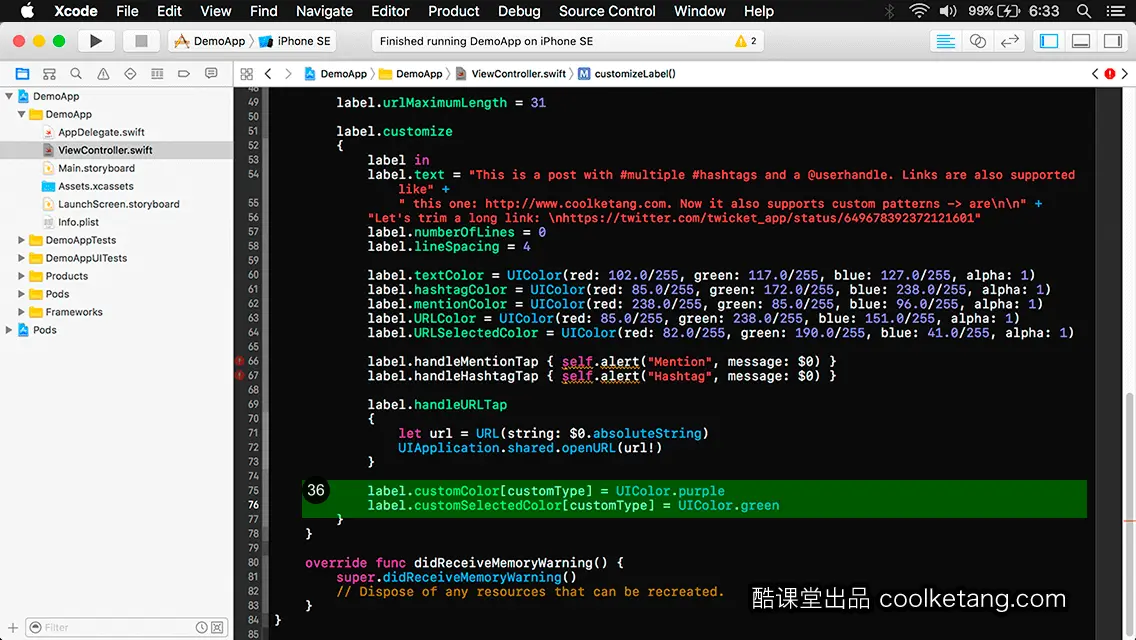Viewport: 1136px width, 640px height.
Task: Click the DemoApp project breadcrumb
Action: coord(335,74)
